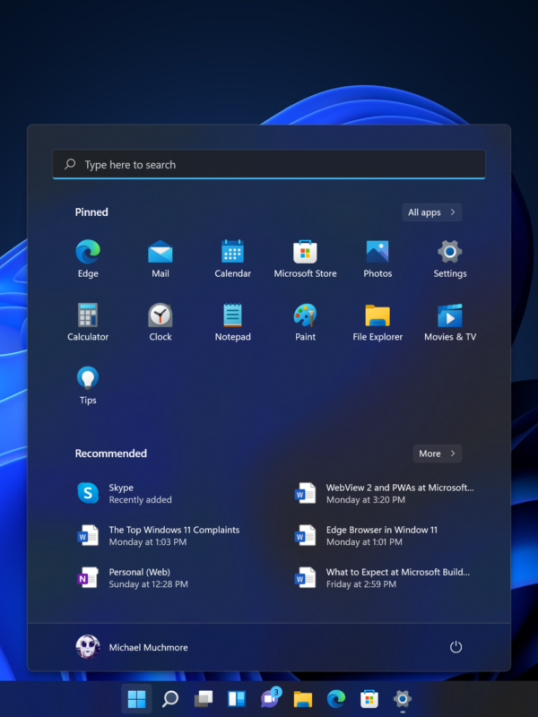The height and width of the screenshot is (717, 538).
Task: Open Settings from the taskbar
Action: click(x=402, y=699)
